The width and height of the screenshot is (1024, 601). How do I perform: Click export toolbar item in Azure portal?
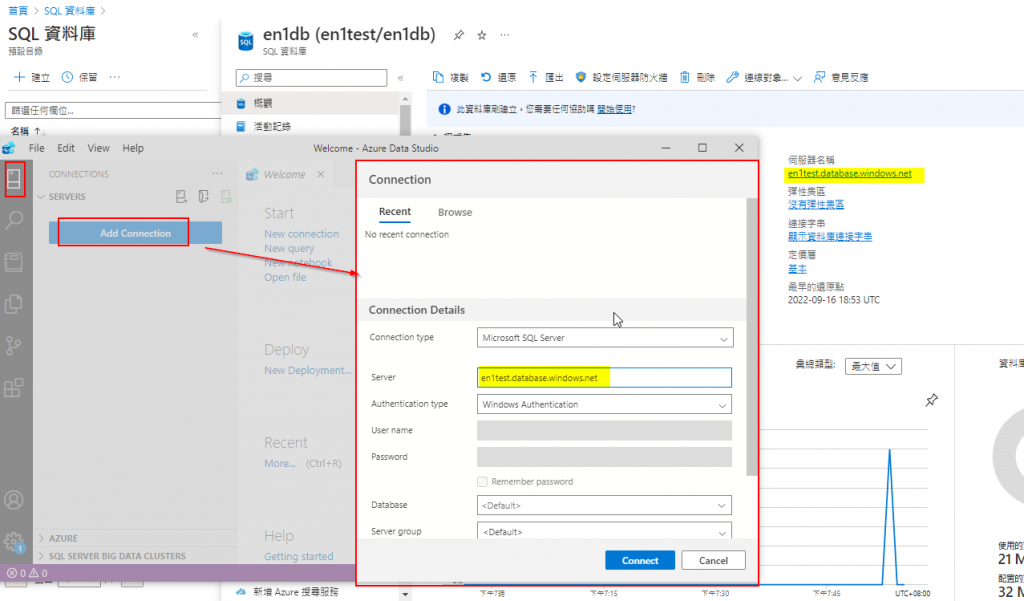pyautogui.click(x=546, y=77)
